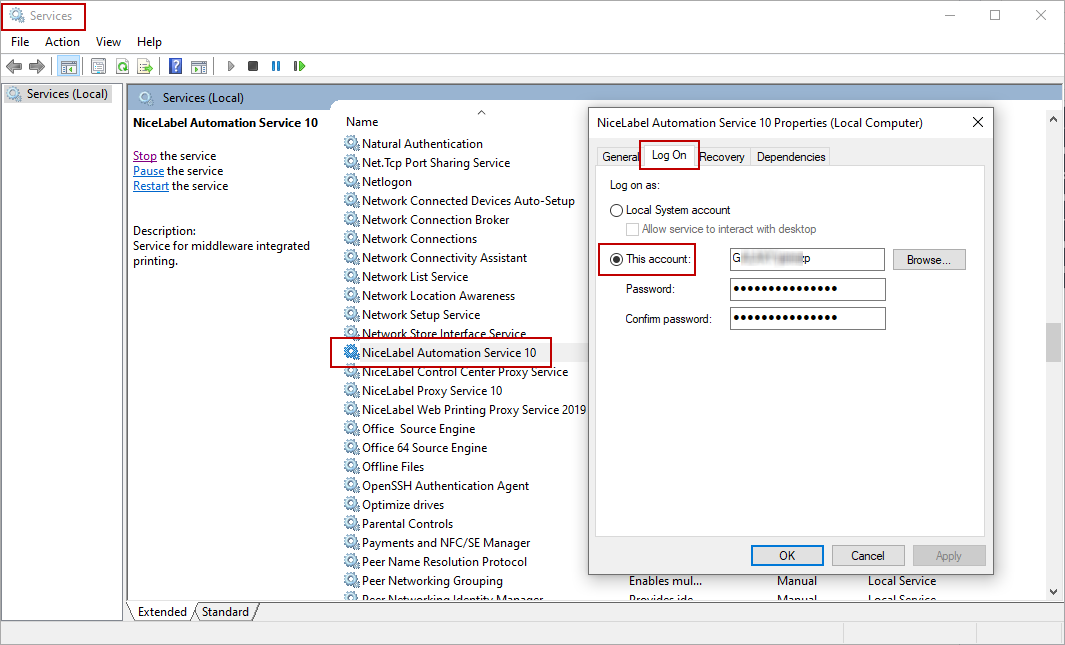Image resolution: width=1065 pixels, height=645 pixels.
Task: Click the Restart Service toolbar icon
Action: click(x=299, y=67)
